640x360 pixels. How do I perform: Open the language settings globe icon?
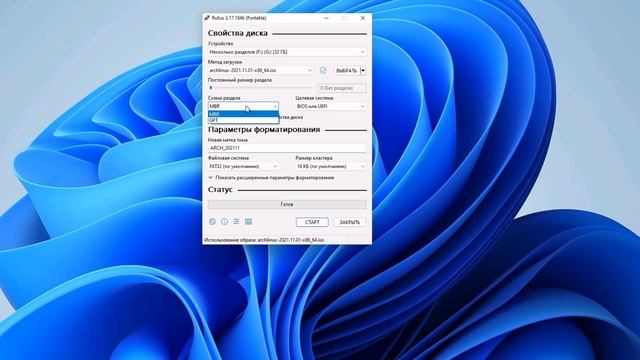(x=212, y=222)
